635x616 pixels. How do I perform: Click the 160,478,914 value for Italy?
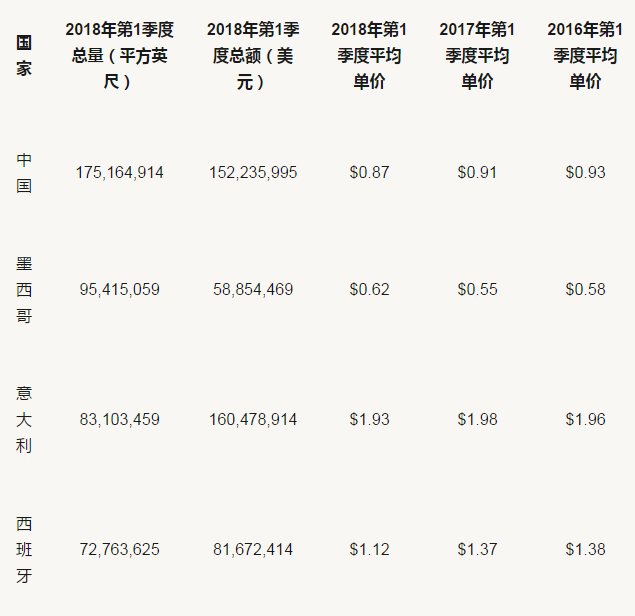[x=253, y=420]
